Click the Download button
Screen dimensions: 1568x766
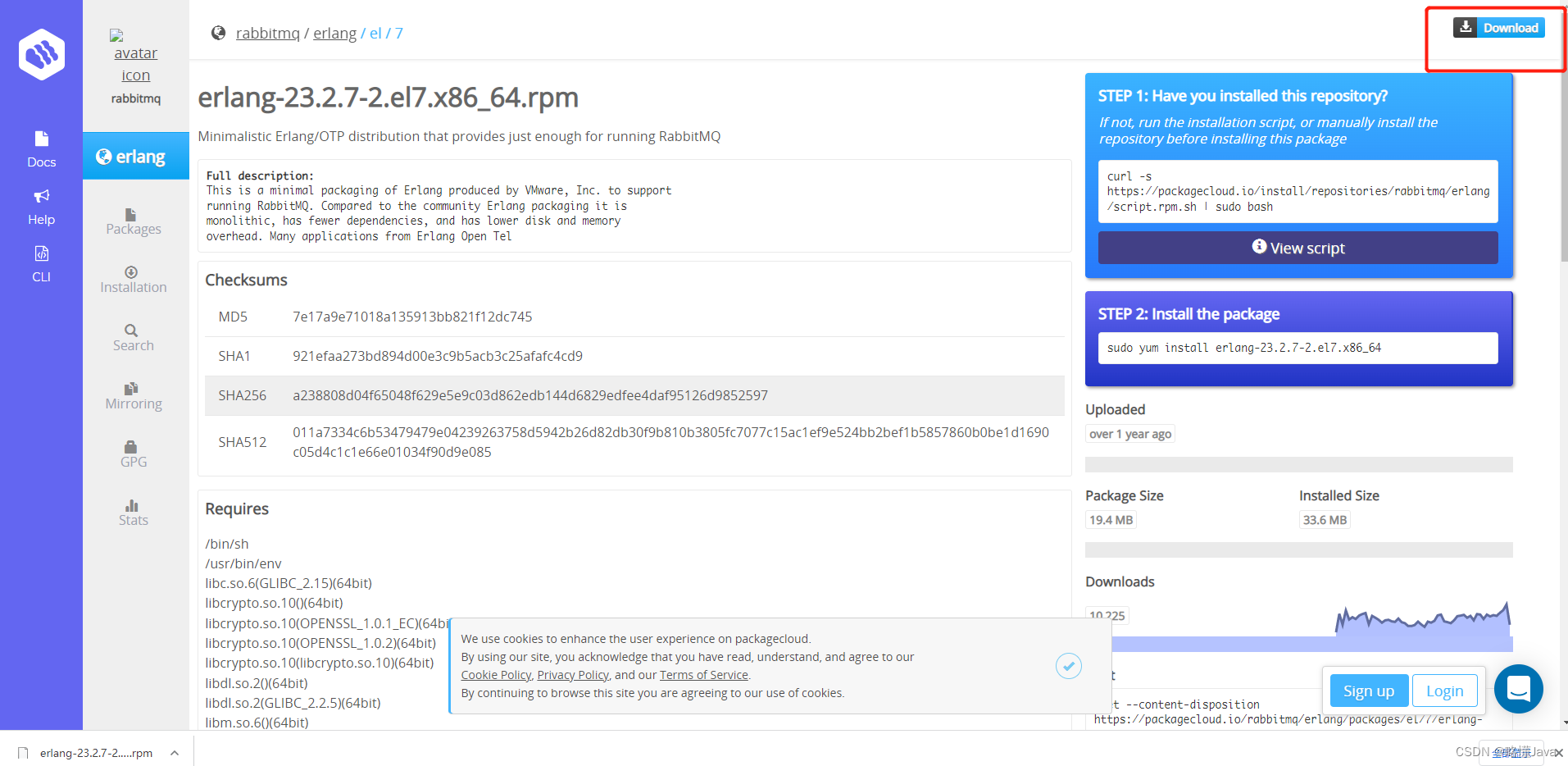pos(1499,28)
